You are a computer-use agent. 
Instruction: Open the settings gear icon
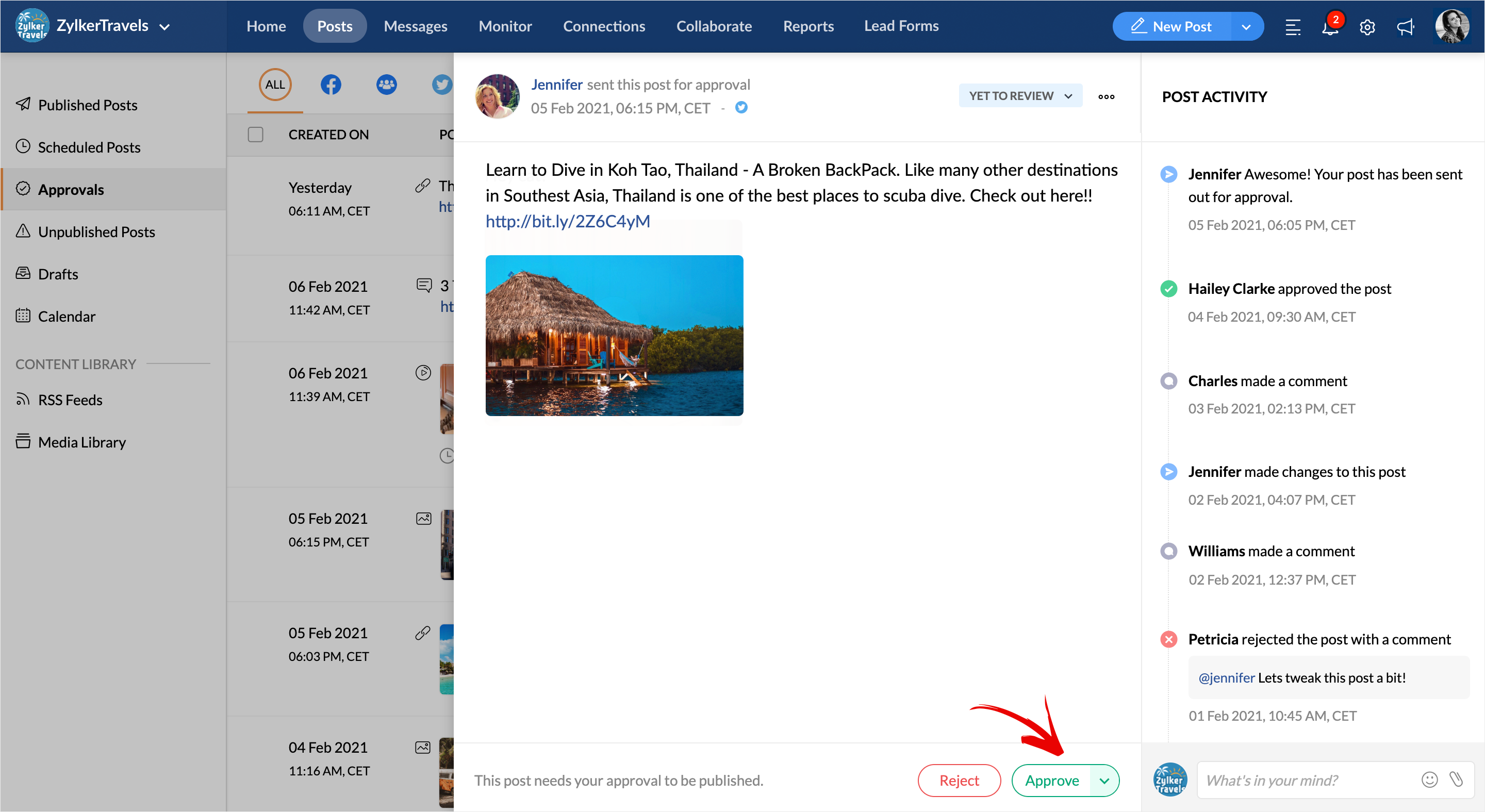tap(1367, 26)
